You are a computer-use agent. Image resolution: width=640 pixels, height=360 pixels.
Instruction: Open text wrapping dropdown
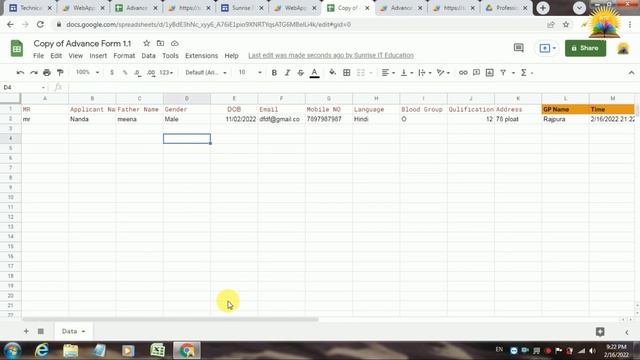tap(424, 73)
